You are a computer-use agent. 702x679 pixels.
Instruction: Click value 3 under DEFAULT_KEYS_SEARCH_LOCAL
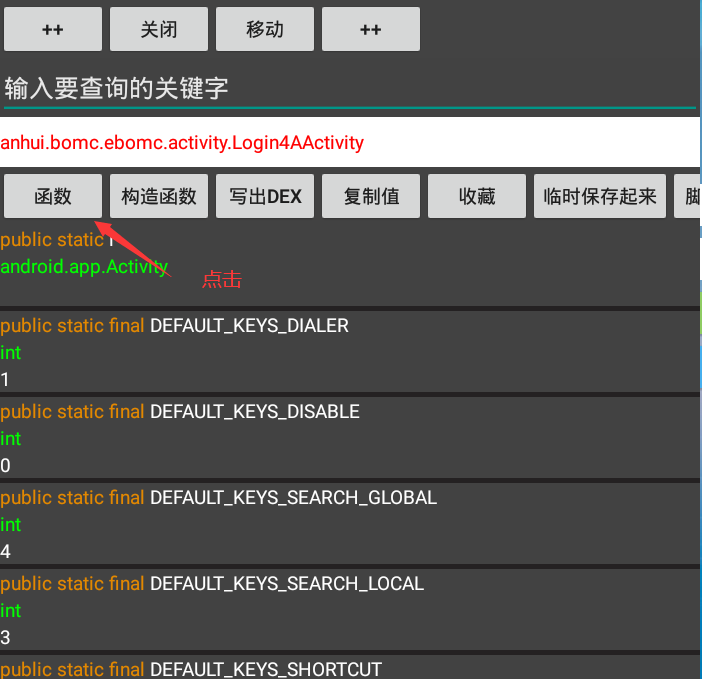6,637
